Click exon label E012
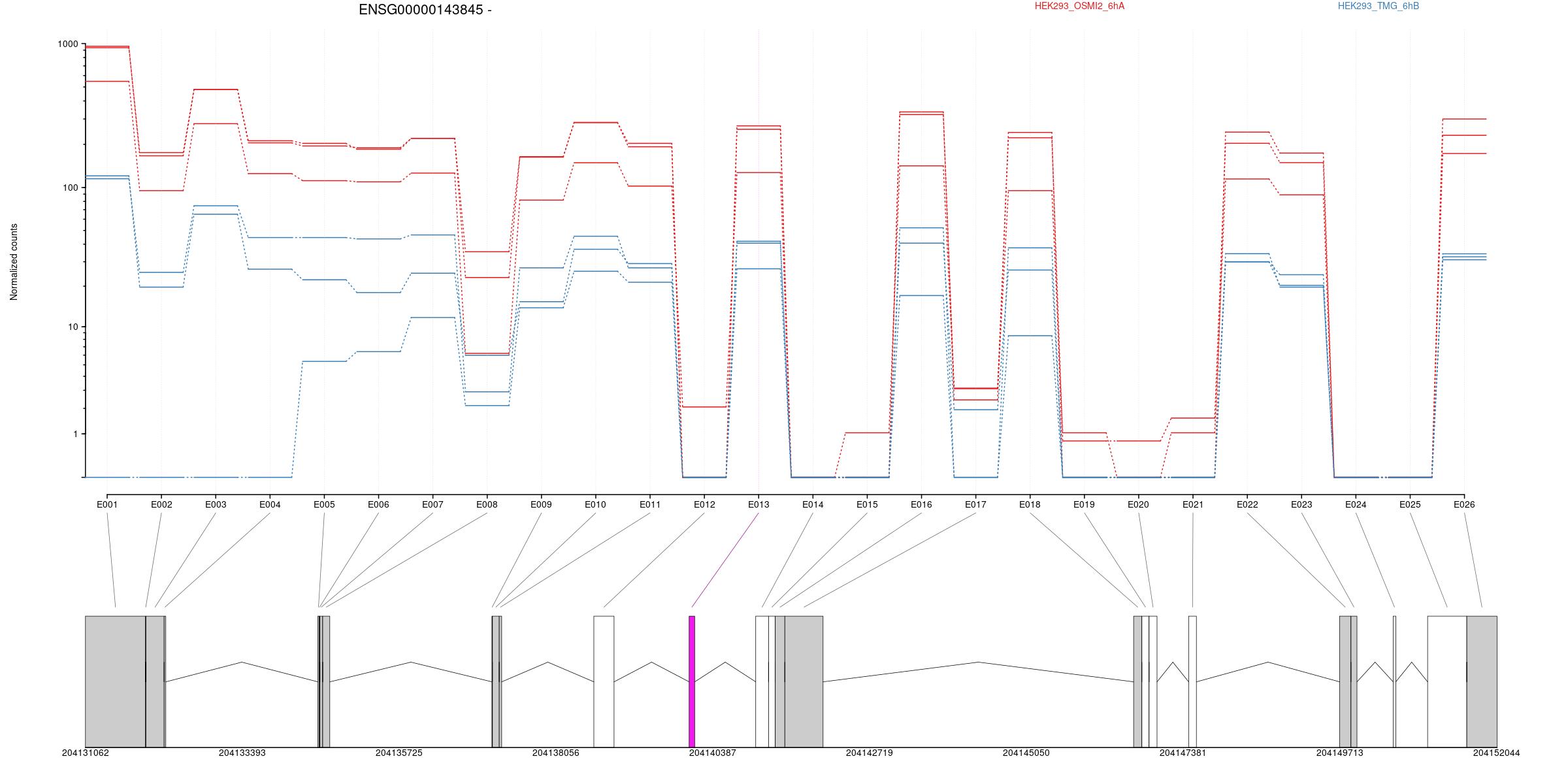 (704, 504)
